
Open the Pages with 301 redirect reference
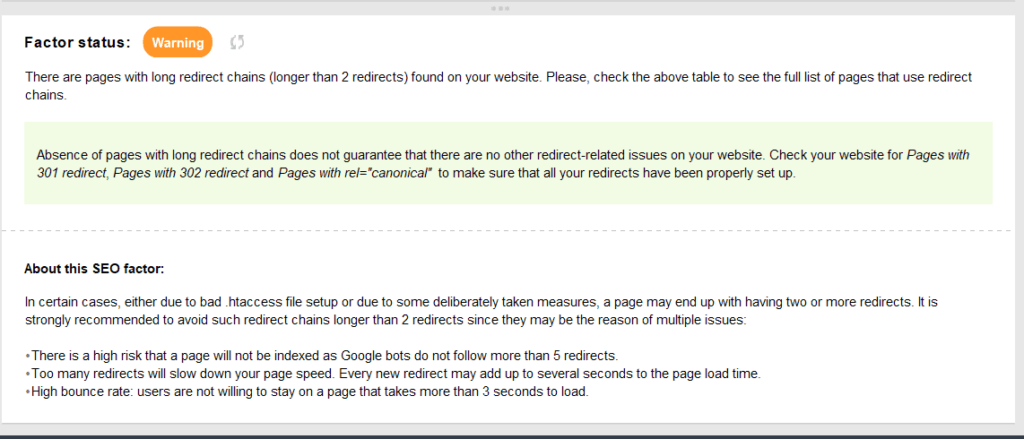click(x=504, y=165)
